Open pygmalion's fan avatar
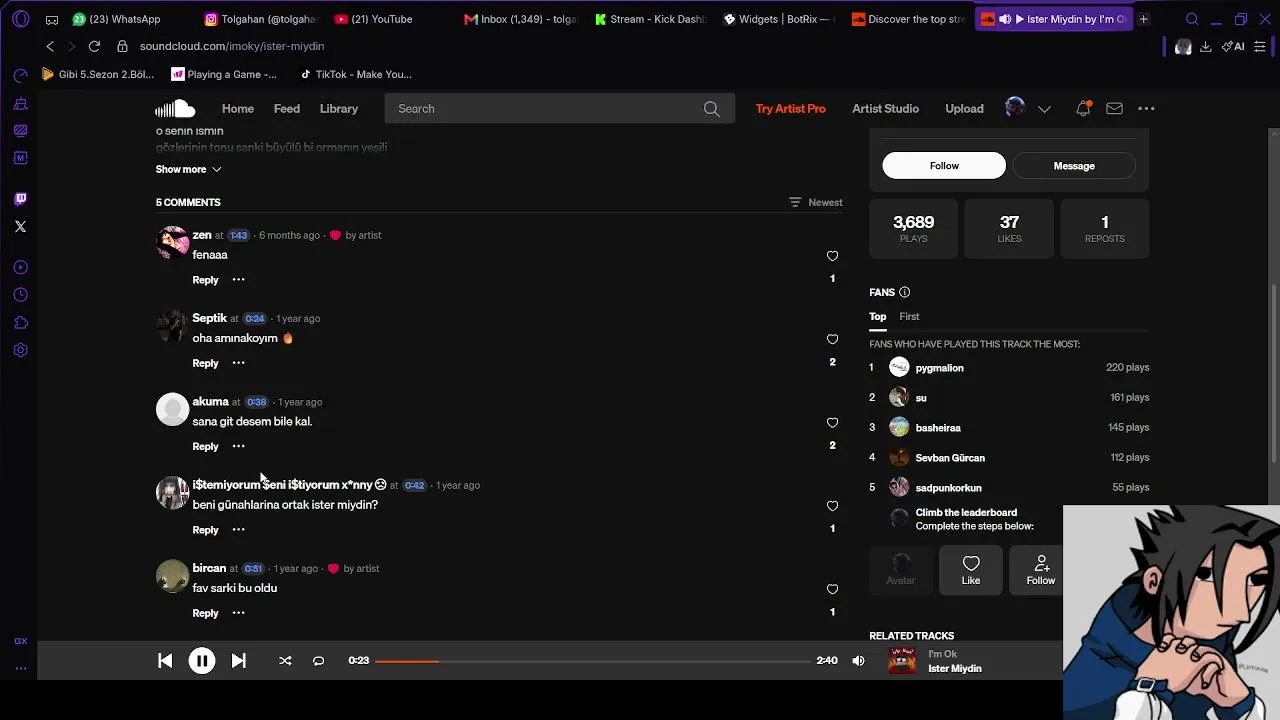The width and height of the screenshot is (1280, 720). [899, 367]
